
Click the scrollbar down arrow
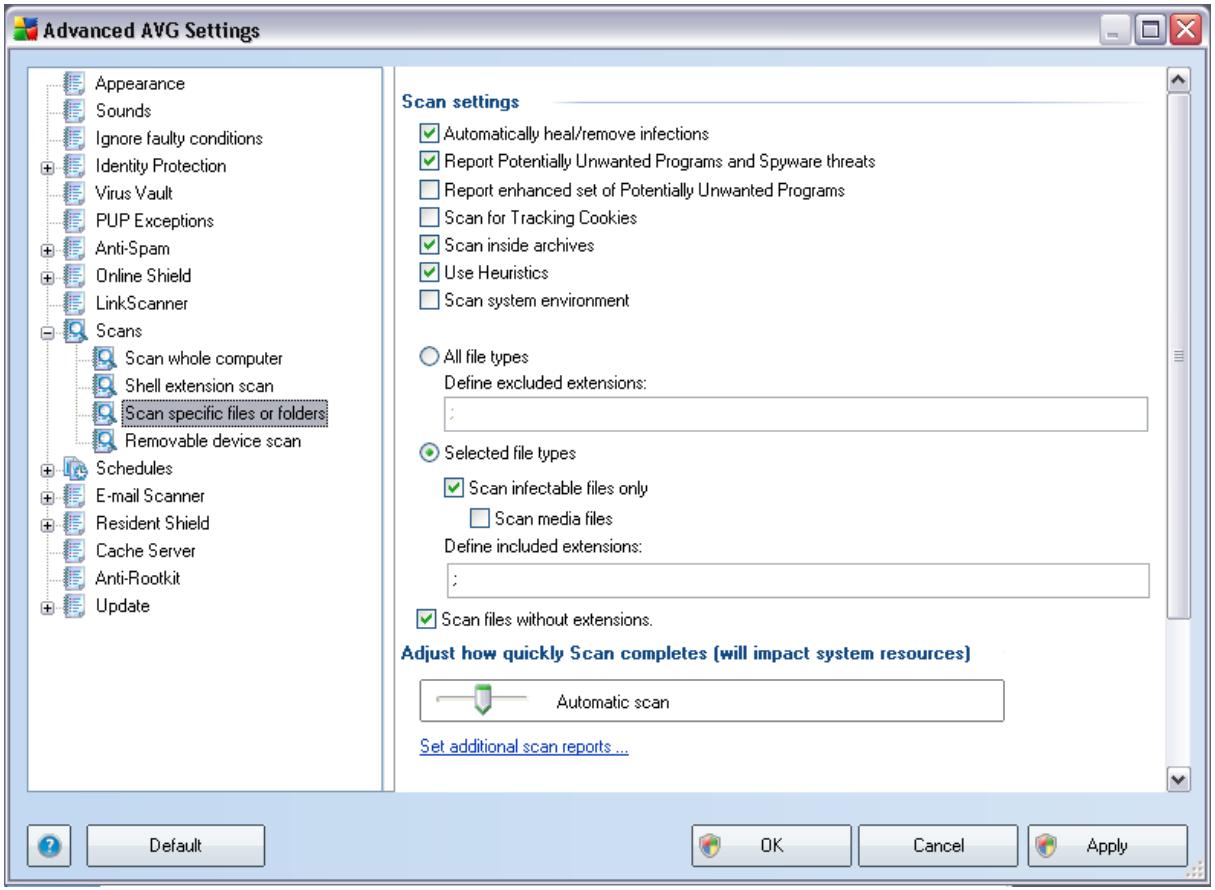[1178, 778]
